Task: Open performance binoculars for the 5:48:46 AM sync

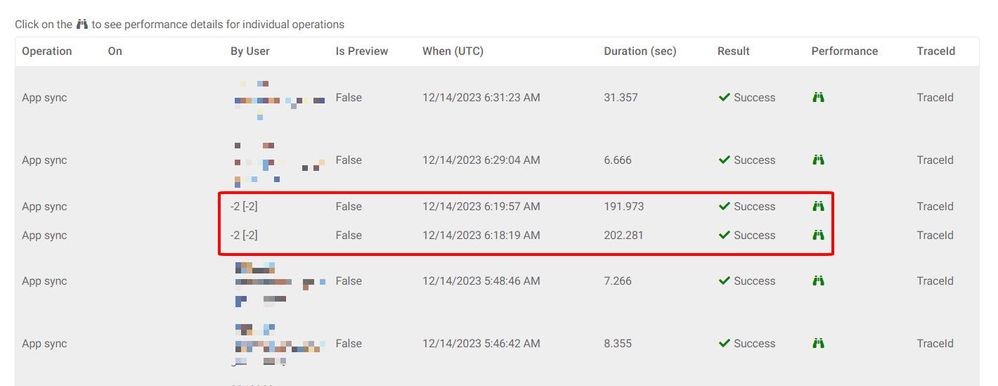Action: pos(819,281)
